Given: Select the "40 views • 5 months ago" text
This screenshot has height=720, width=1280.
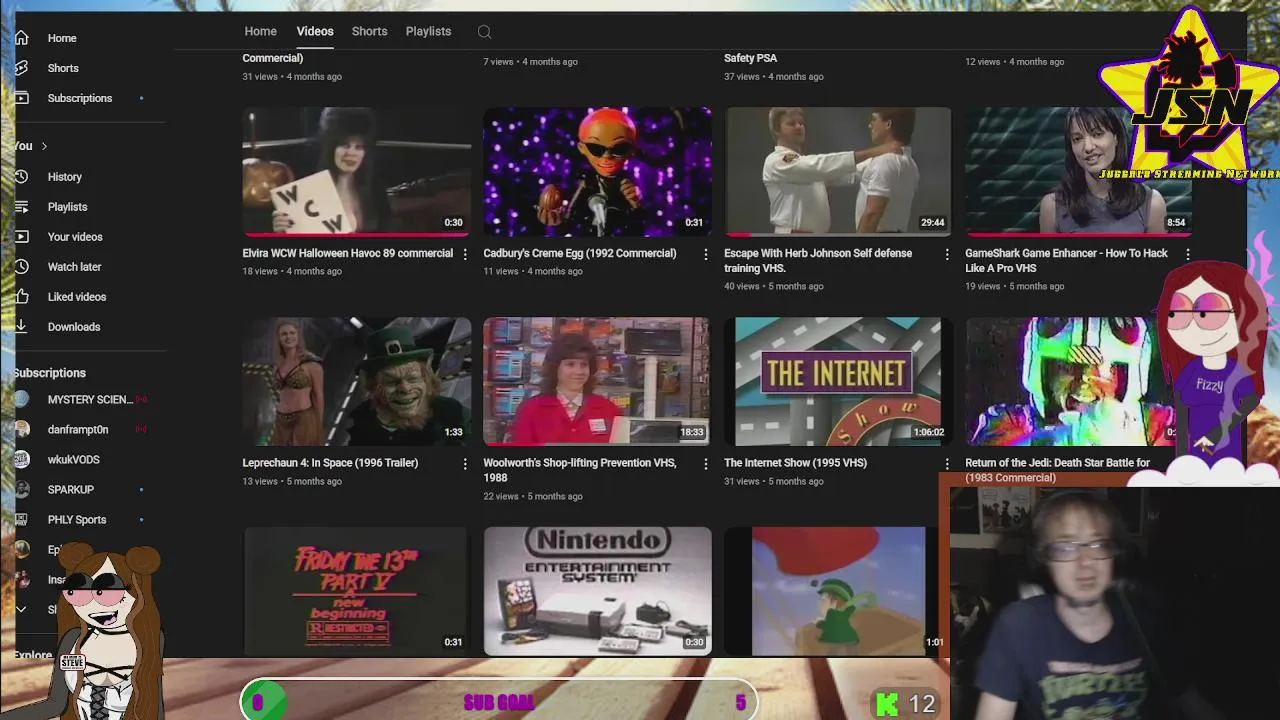Looking at the screenshot, I should coord(774,286).
